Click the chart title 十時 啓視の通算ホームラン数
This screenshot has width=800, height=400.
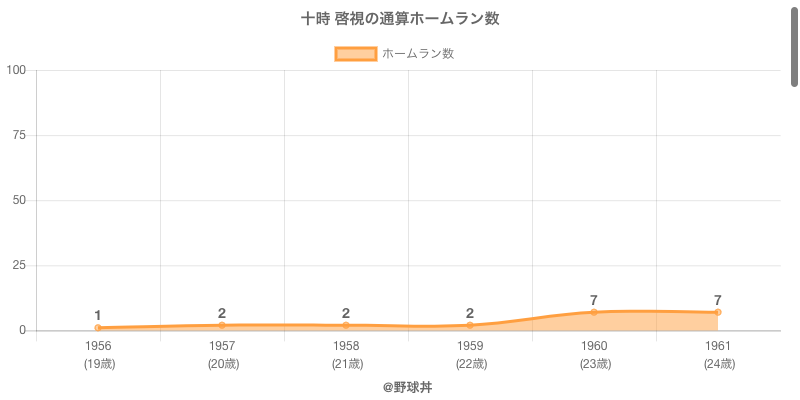click(400, 19)
